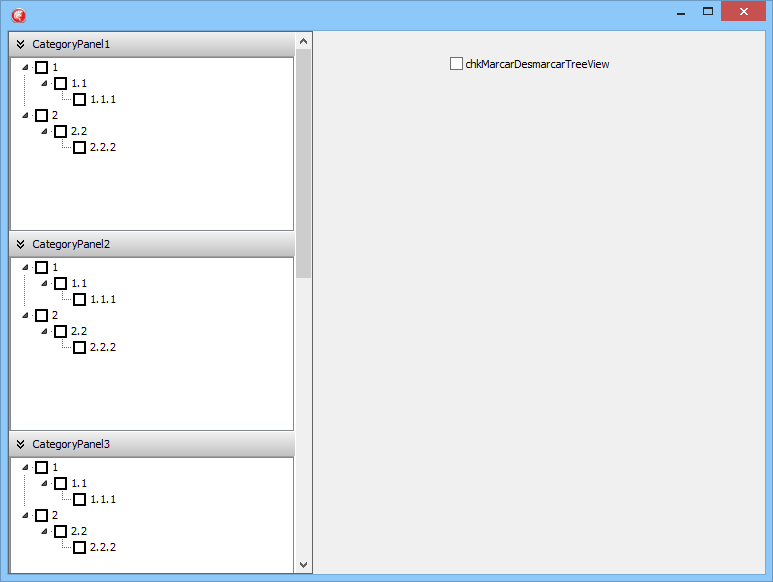Check node 1.1.1 in CategoryPanel3 tree
773x582 pixels.
[x=79, y=500]
